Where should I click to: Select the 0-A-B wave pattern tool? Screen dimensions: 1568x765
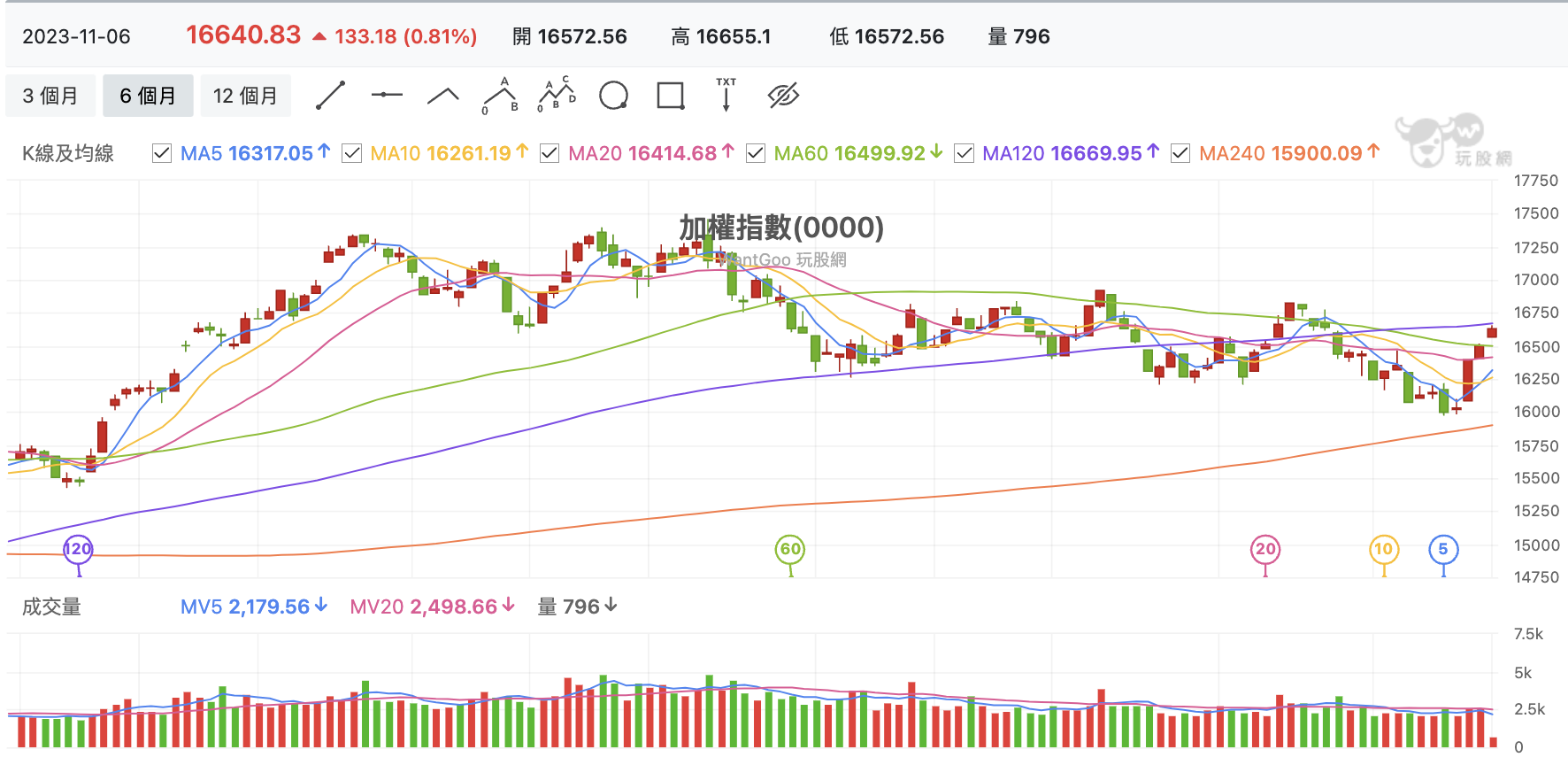500,95
